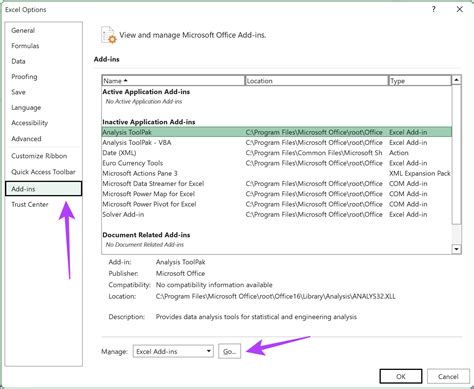Image resolution: width=474 pixels, height=389 pixels.
Task: Open Advanced options
Action: pyautogui.click(x=26, y=139)
